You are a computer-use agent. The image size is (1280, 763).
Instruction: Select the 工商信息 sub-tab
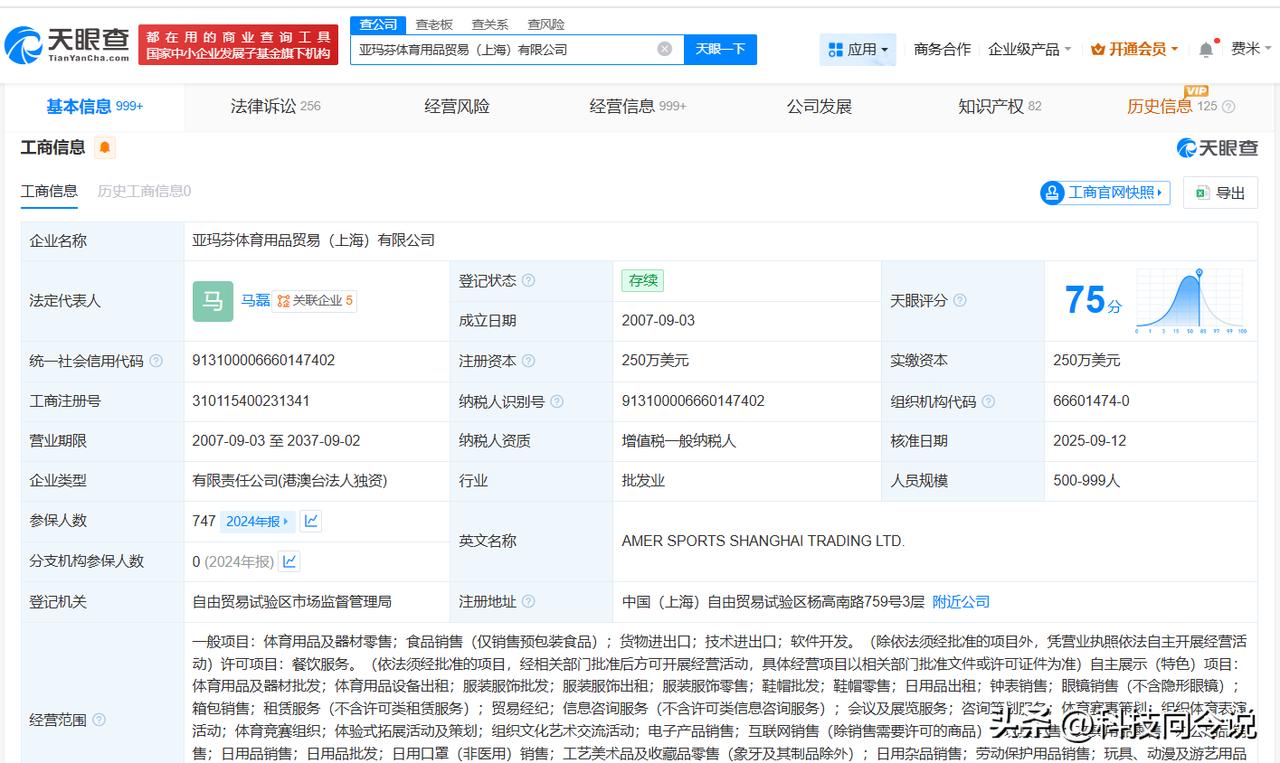point(49,191)
